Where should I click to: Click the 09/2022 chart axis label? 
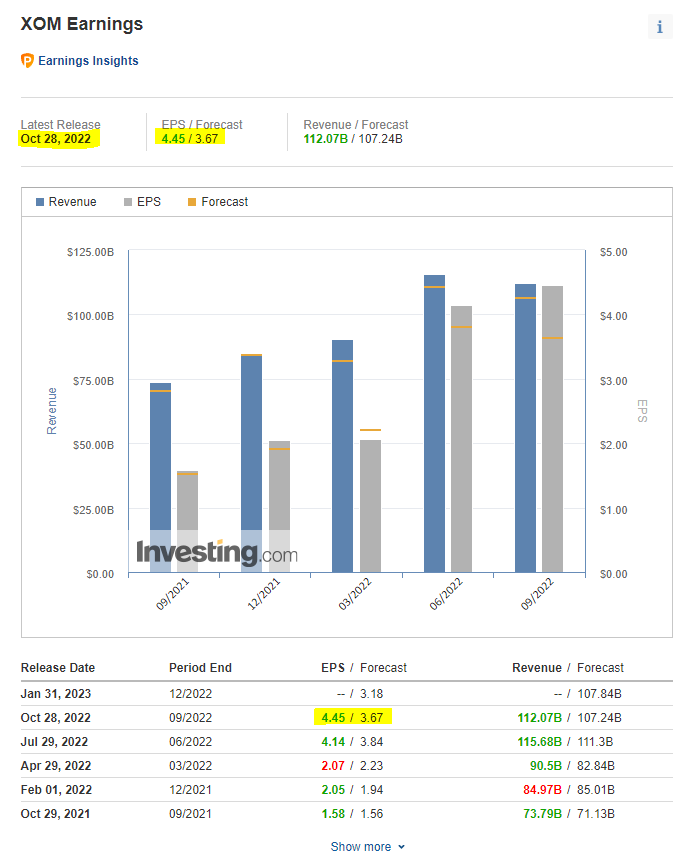tap(537, 594)
